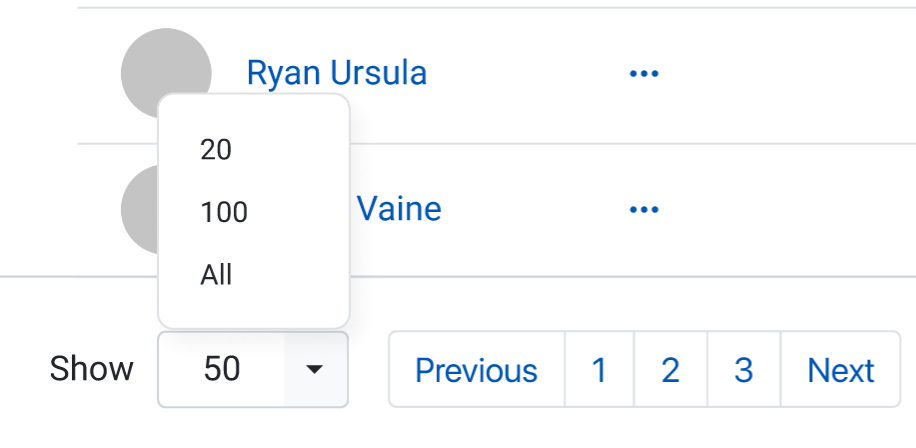
Task: Open the Vaine profile link
Action: coord(399,209)
